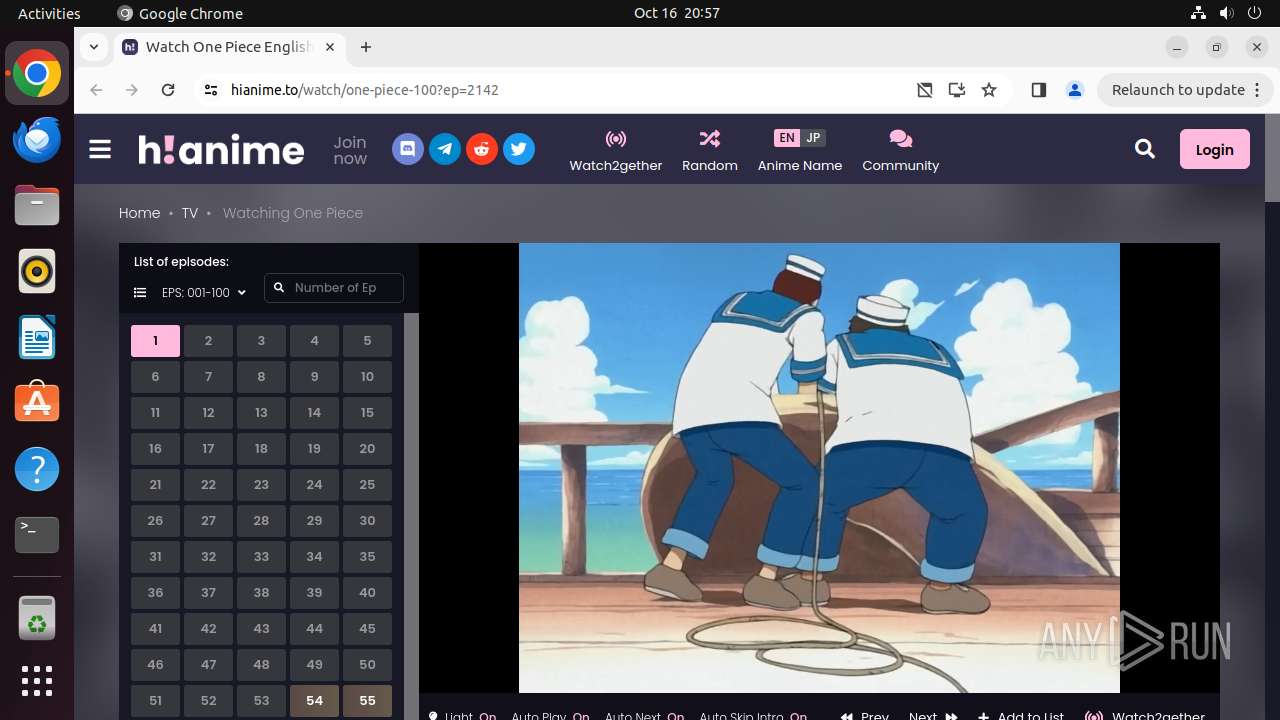Open the Twitter social link
The height and width of the screenshot is (720, 1280).
pos(518,149)
